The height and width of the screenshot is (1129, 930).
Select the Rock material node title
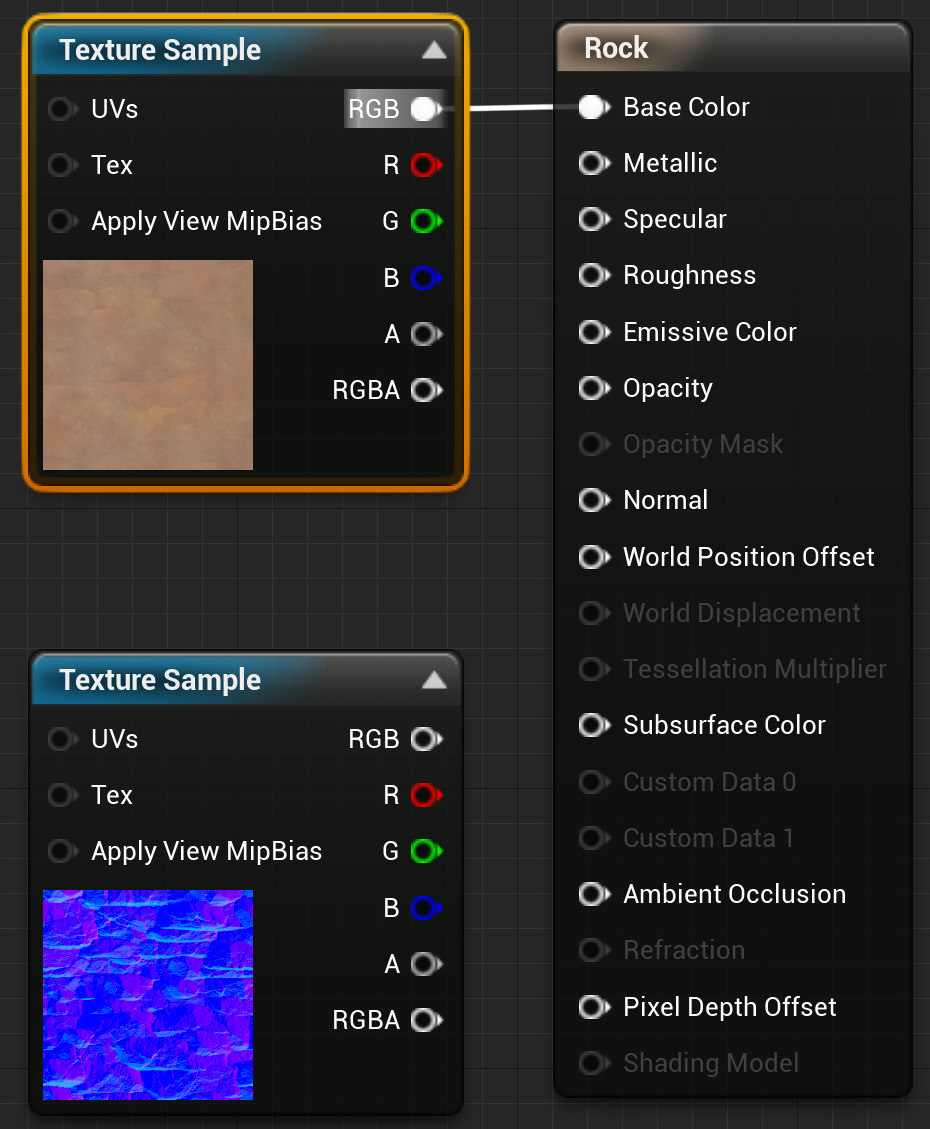617,48
